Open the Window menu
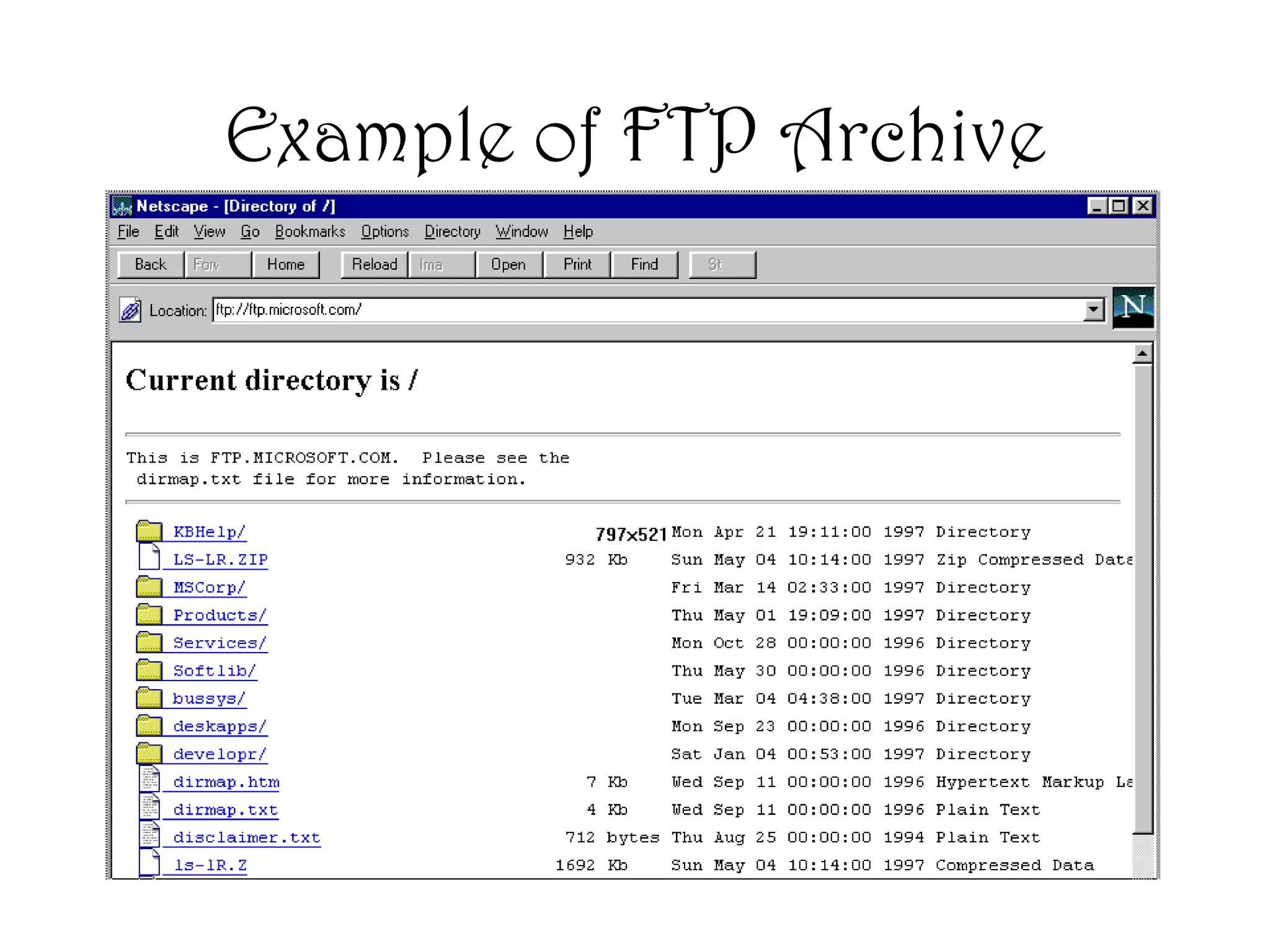1270x952 pixels. [522, 231]
